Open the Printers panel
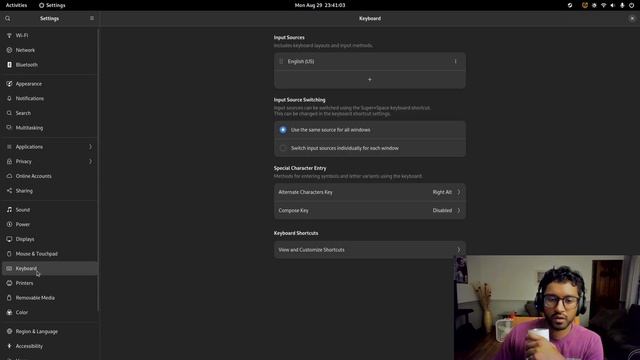Image resolution: width=640 pixels, height=360 pixels. [x=50, y=283]
